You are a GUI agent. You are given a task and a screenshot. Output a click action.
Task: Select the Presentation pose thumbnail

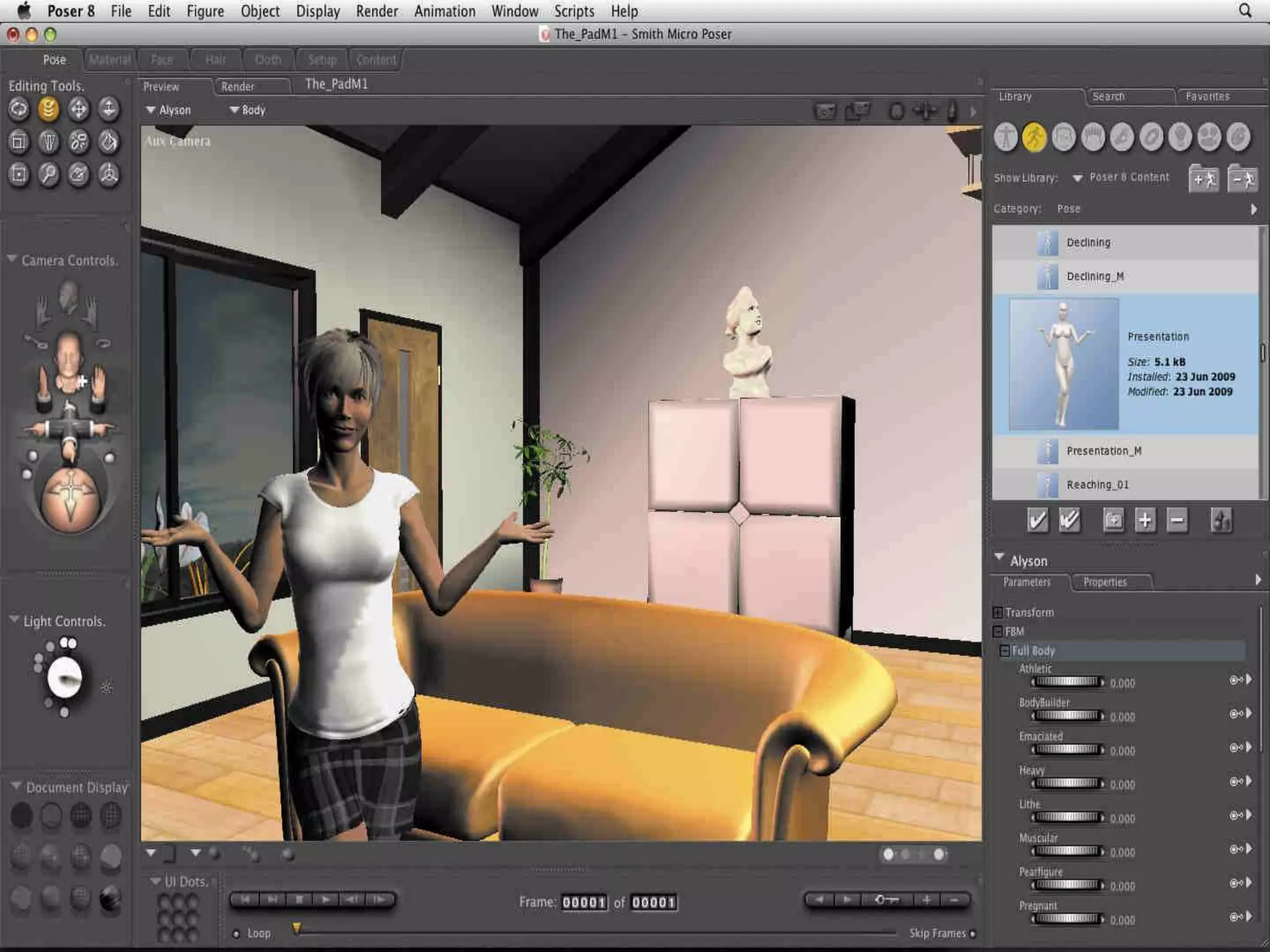pyautogui.click(x=1064, y=364)
